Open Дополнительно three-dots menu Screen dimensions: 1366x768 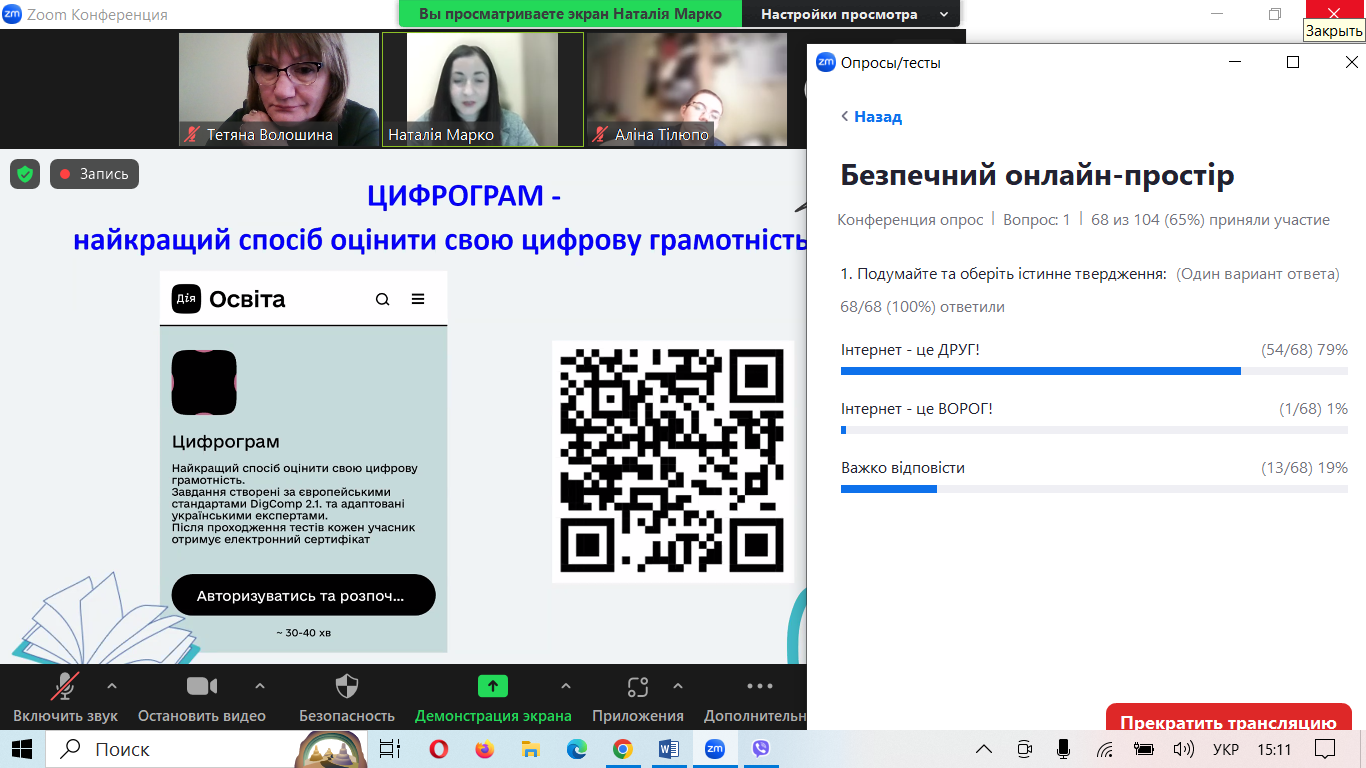coord(760,687)
